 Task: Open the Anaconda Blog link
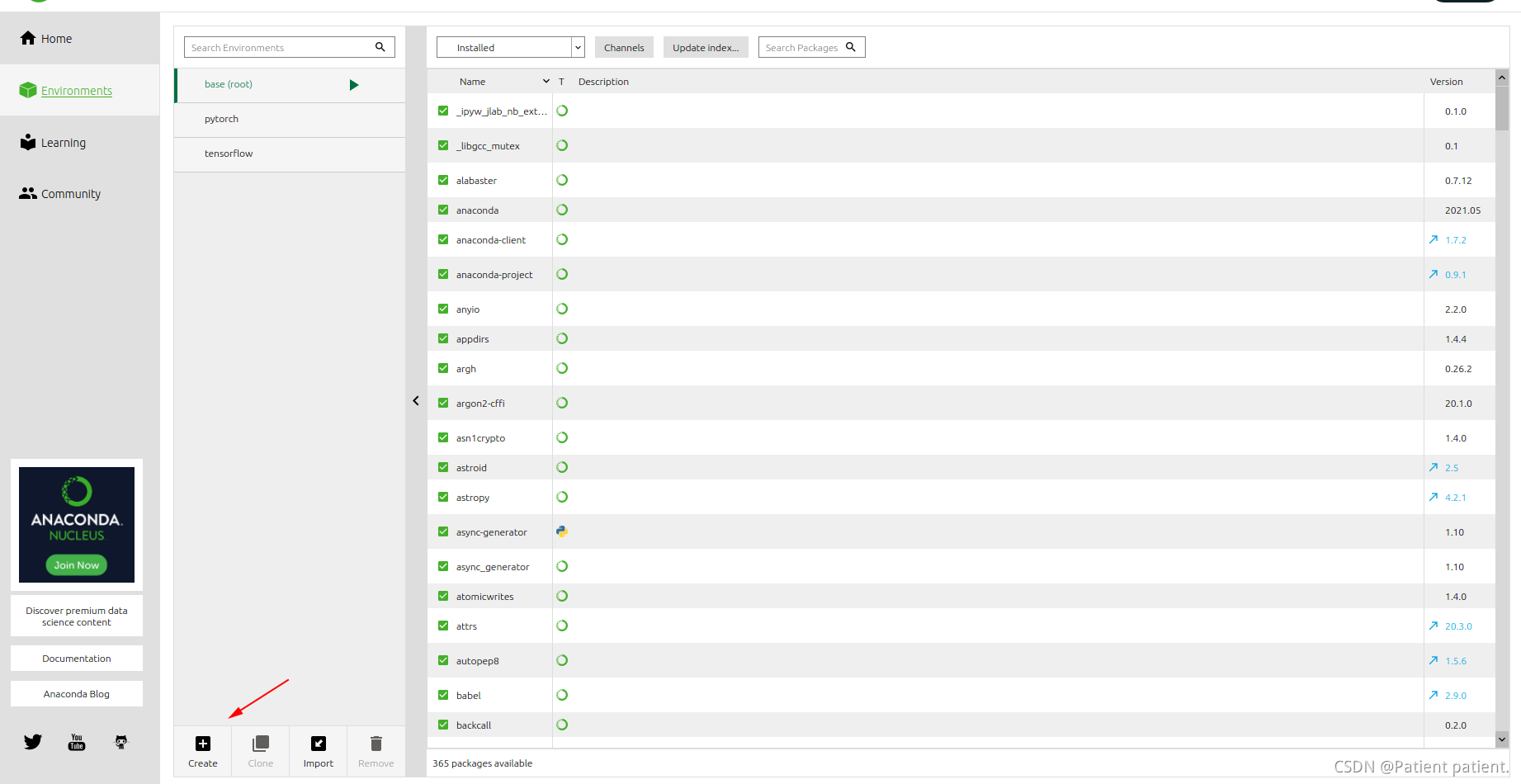[77, 694]
